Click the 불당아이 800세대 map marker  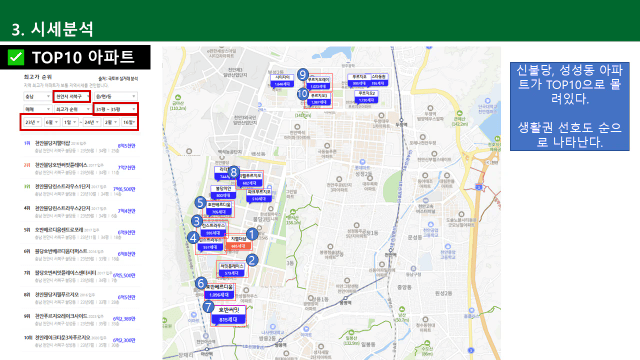point(223,192)
